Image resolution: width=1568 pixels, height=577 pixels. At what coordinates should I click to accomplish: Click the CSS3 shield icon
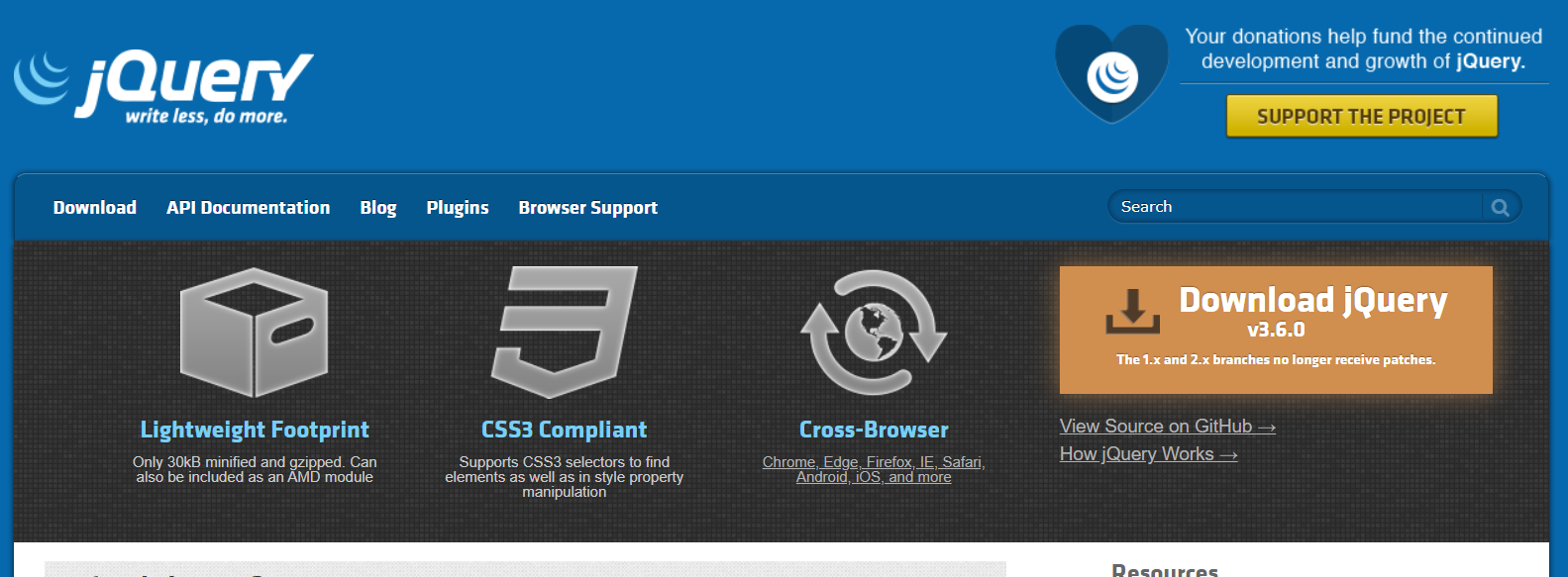click(565, 333)
